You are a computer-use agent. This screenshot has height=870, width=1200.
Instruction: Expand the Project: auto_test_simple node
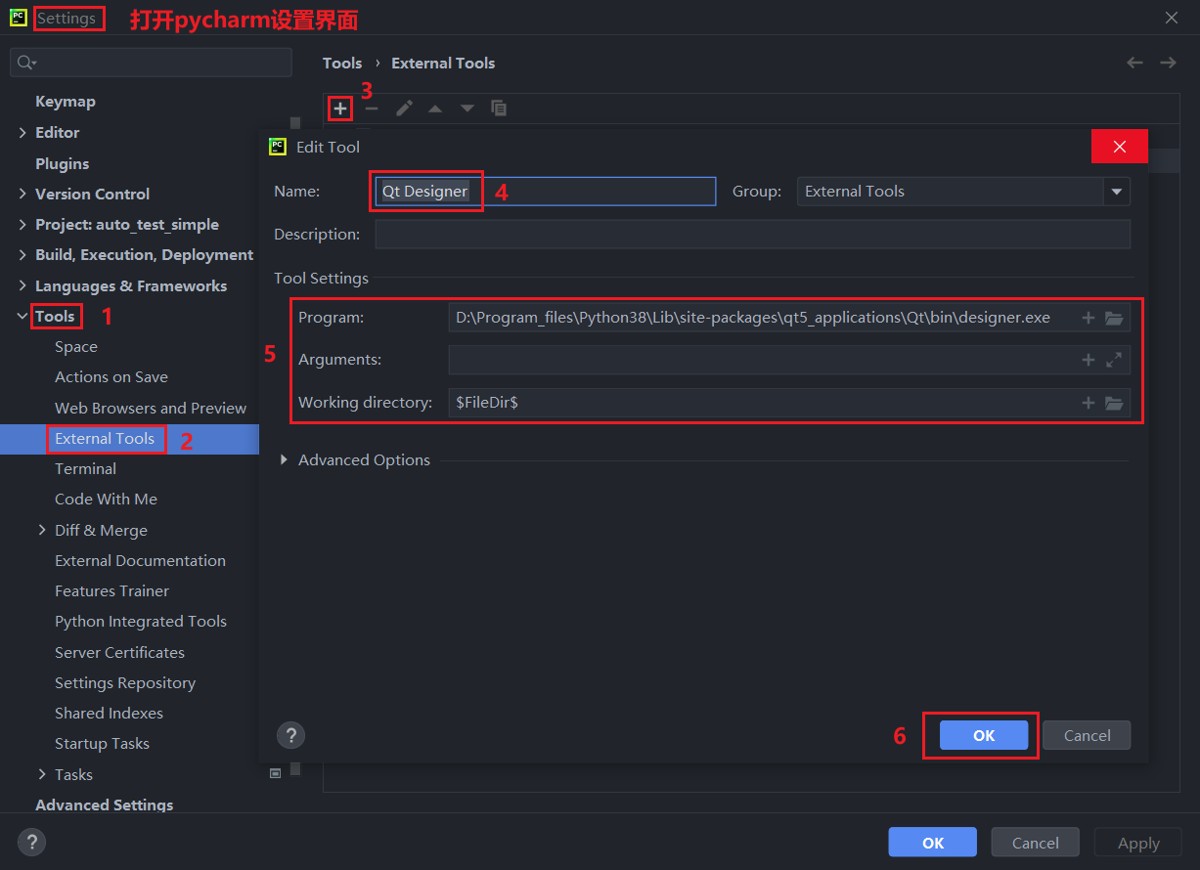click(23, 225)
